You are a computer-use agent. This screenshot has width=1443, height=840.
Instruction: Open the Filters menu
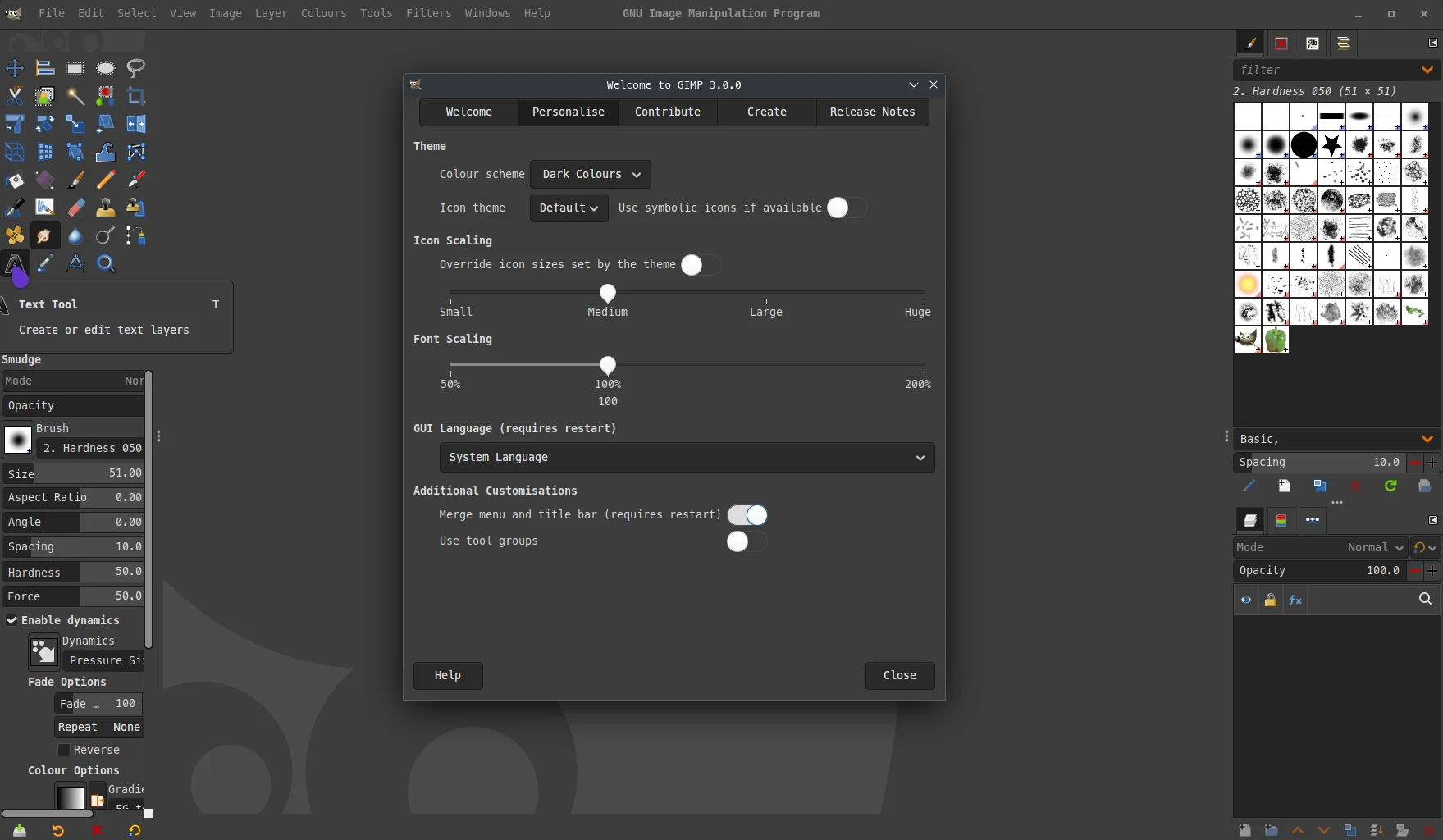tap(428, 14)
